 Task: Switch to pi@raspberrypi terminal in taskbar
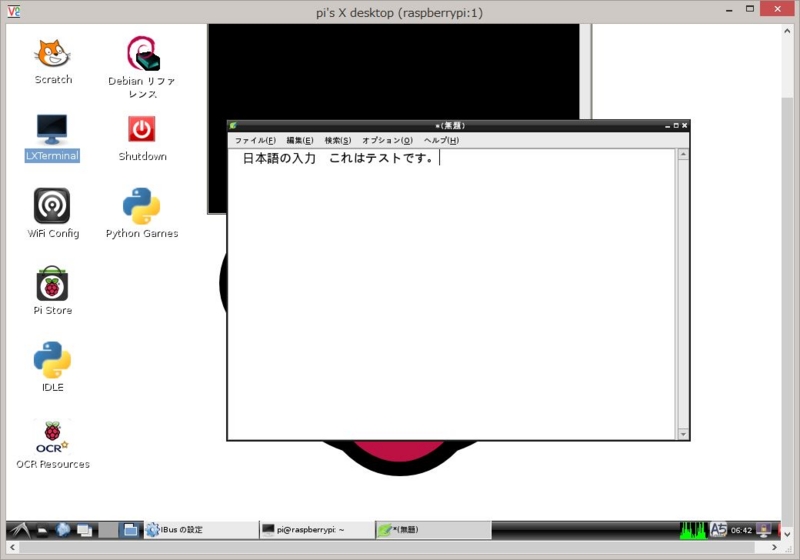tap(317, 530)
